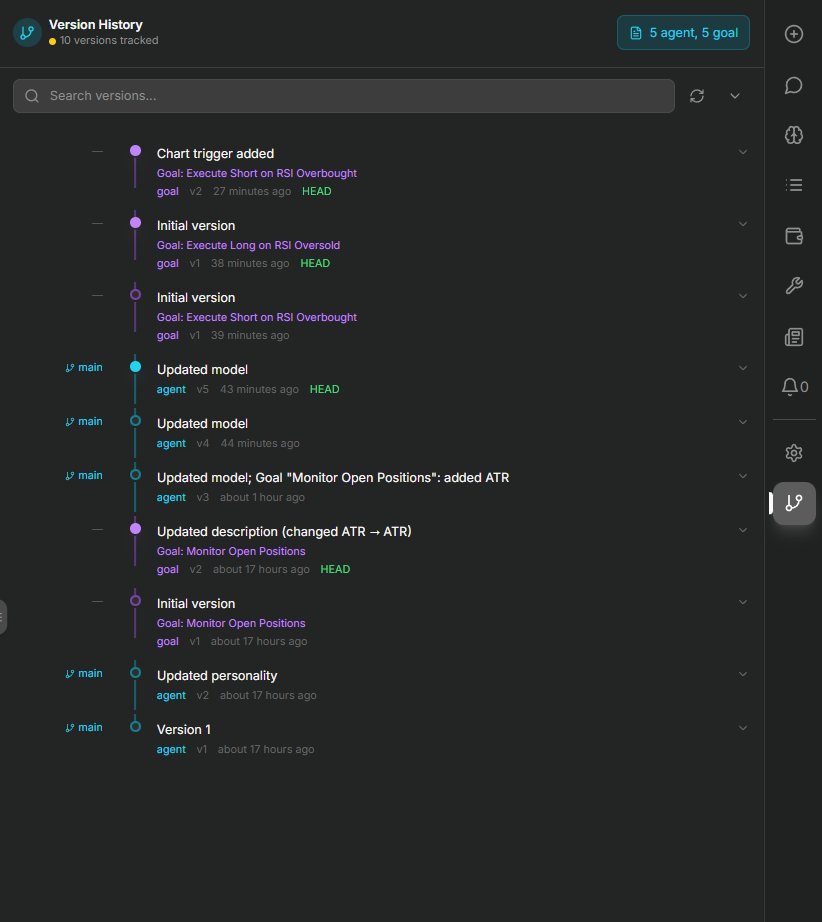
Task: Open filter chevron next to refresh icon
Action: click(x=734, y=96)
